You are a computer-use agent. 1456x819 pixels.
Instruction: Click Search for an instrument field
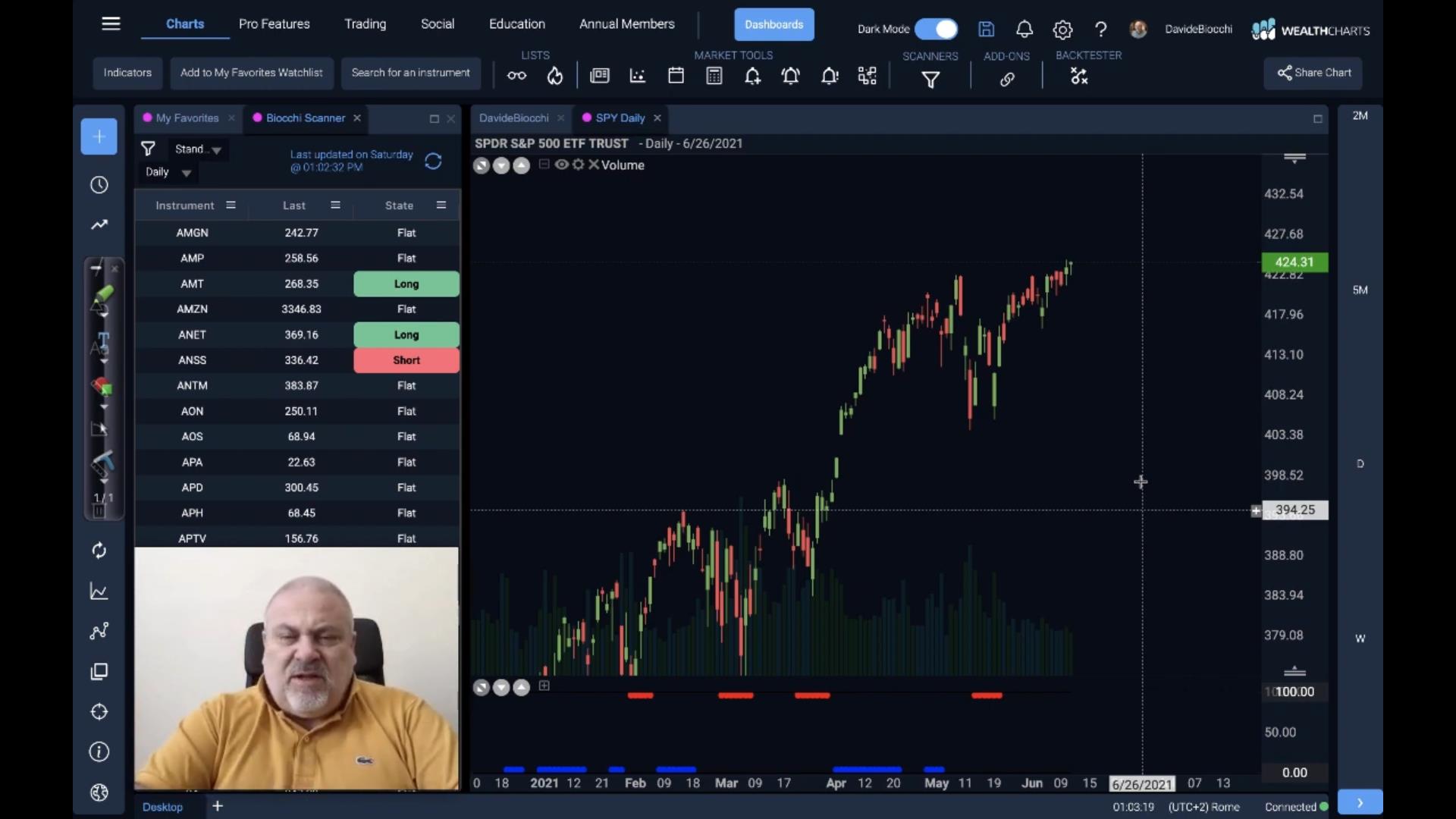click(x=410, y=73)
